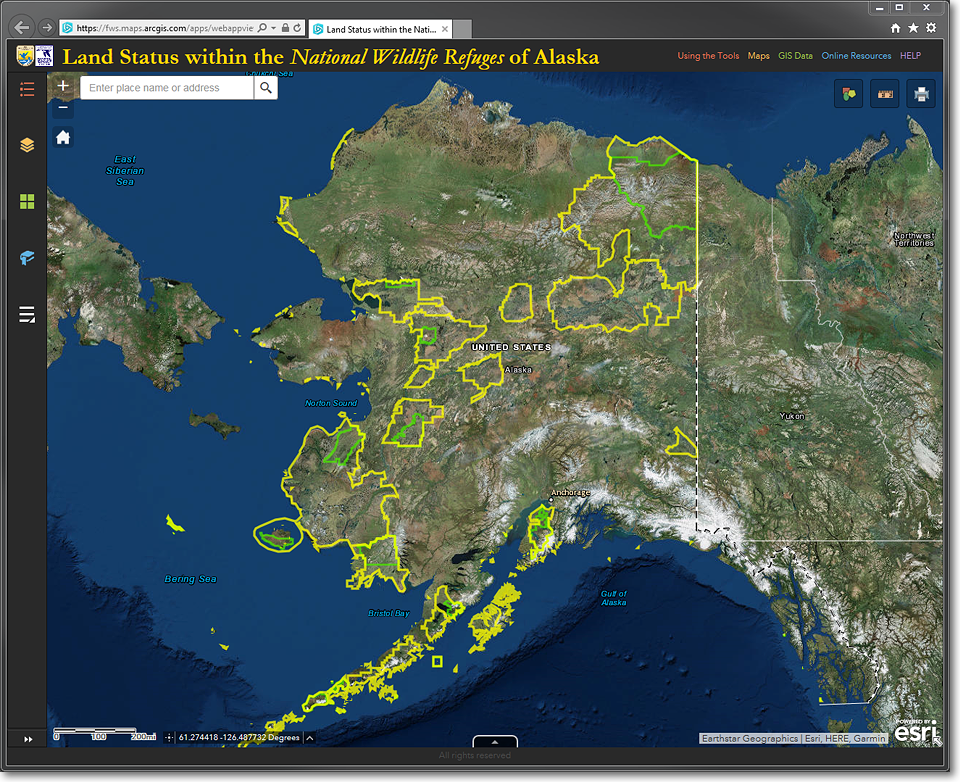
Task: Open the Draw shapes tool
Action: coord(848,94)
